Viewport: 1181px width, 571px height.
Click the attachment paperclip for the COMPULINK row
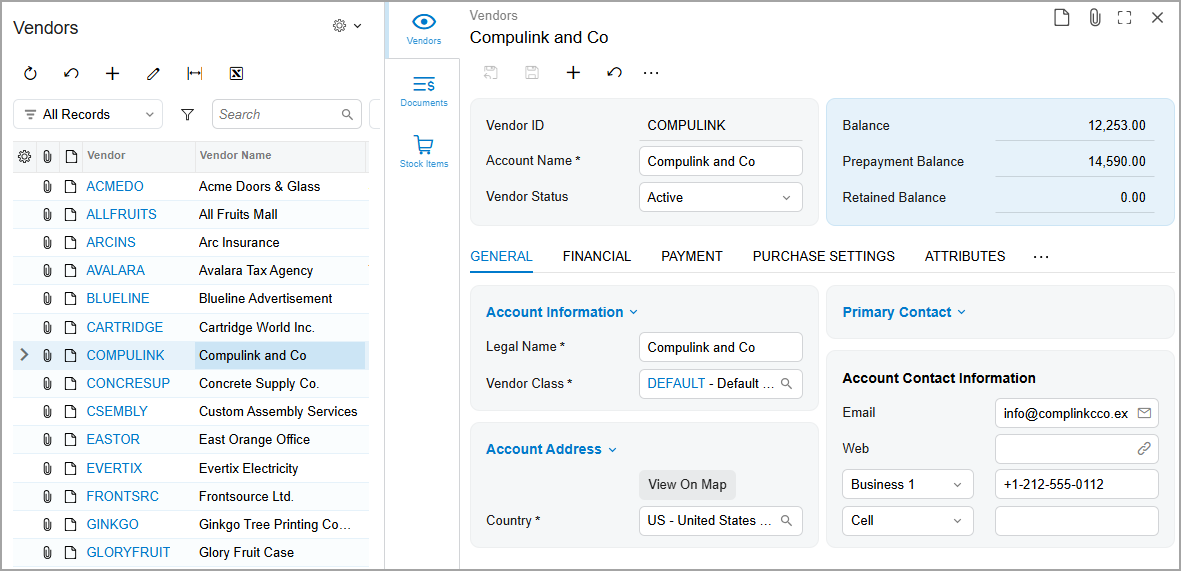pyautogui.click(x=47, y=356)
